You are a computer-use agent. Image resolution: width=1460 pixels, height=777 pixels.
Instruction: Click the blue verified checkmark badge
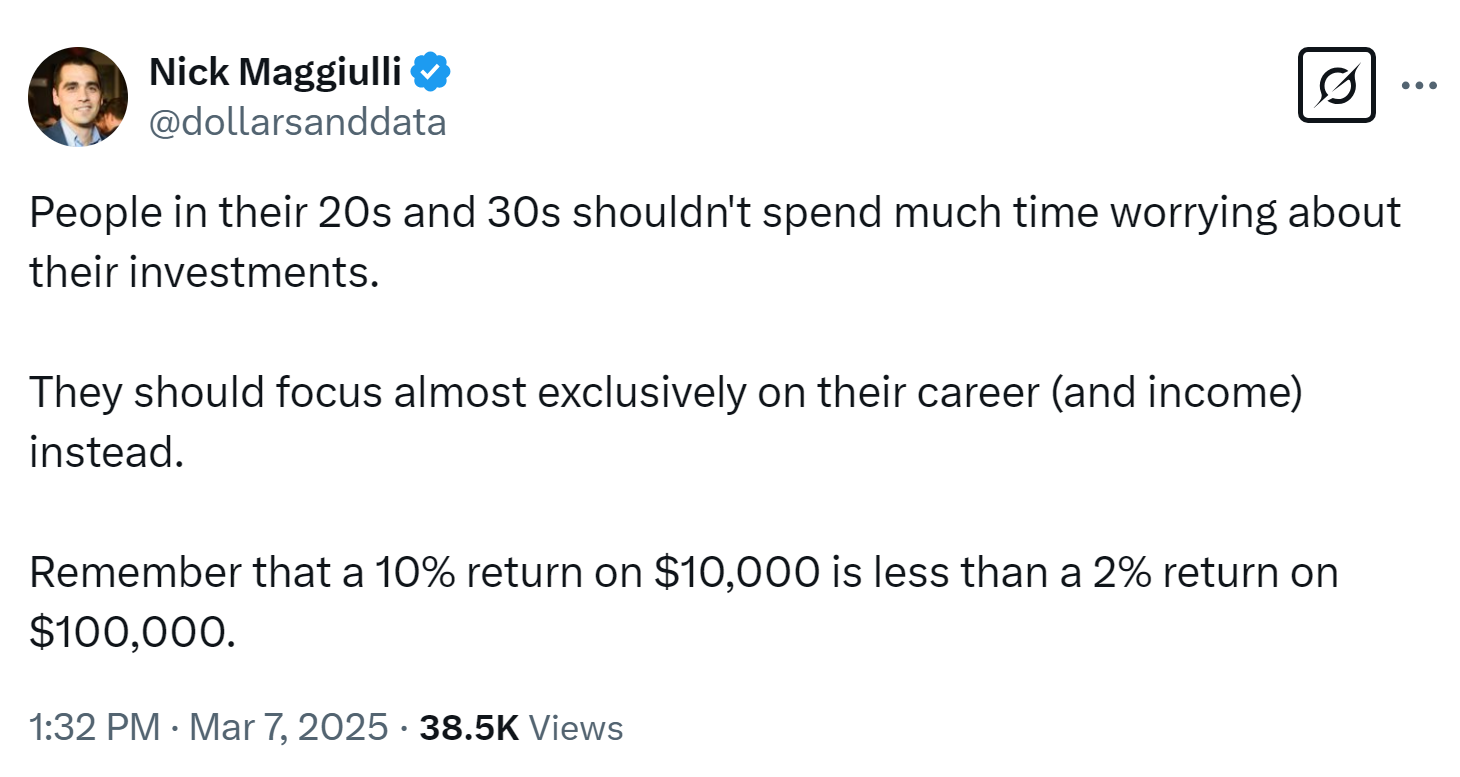click(x=432, y=72)
